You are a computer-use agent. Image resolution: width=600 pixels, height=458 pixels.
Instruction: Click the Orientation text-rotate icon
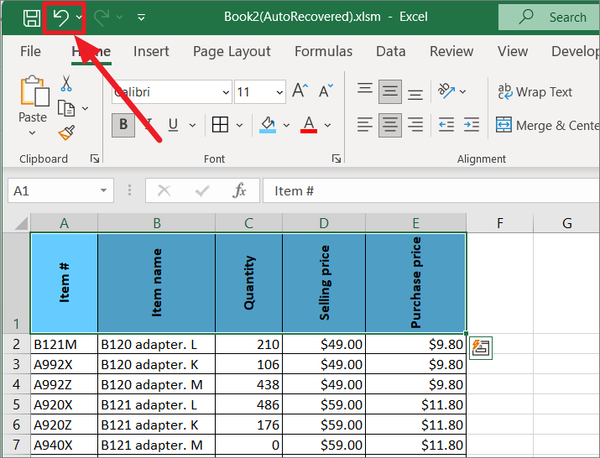click(x=447, y=91)
